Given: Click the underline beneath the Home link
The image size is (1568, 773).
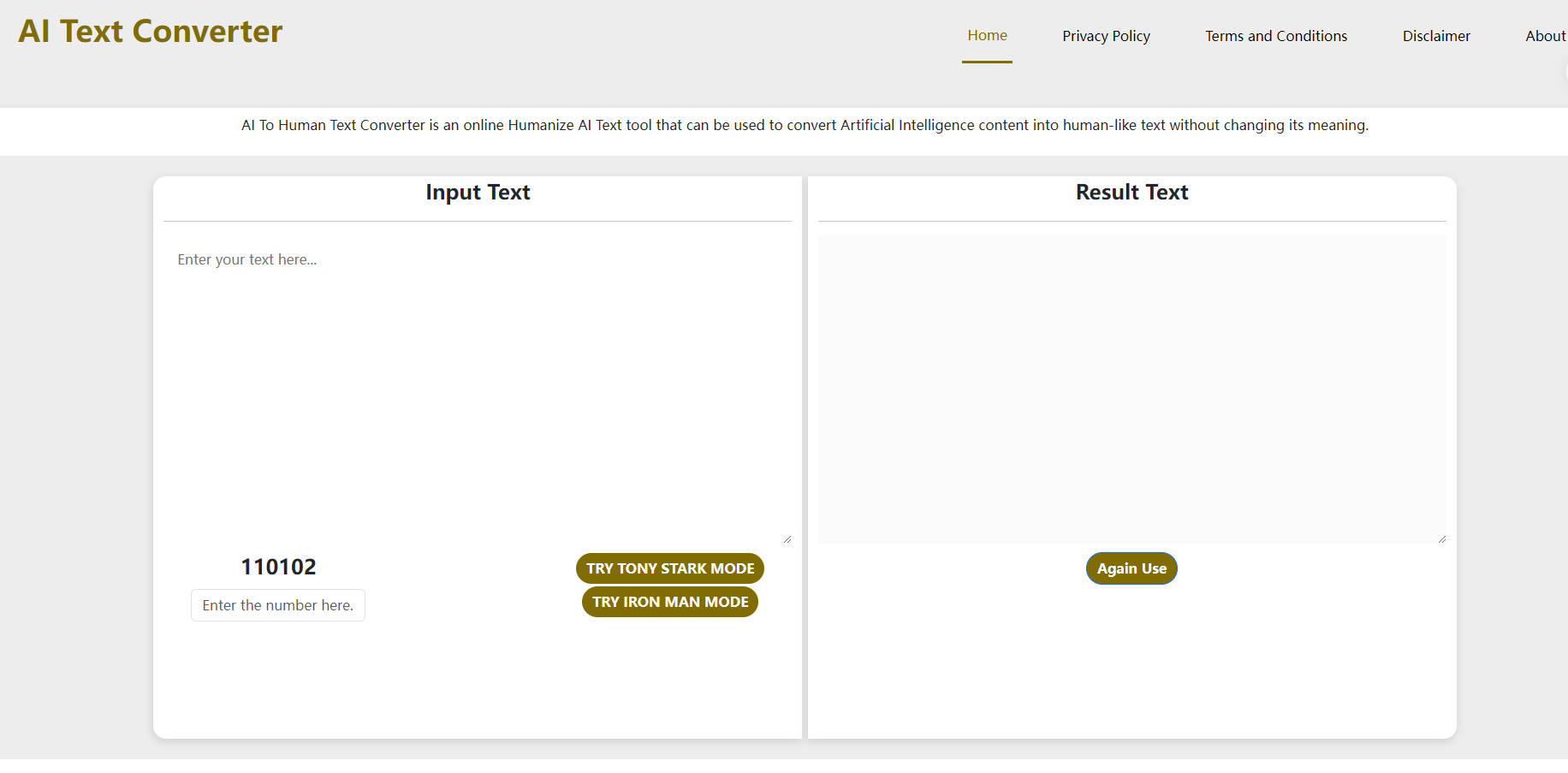Looking at the screenshot, I should 987,63.
